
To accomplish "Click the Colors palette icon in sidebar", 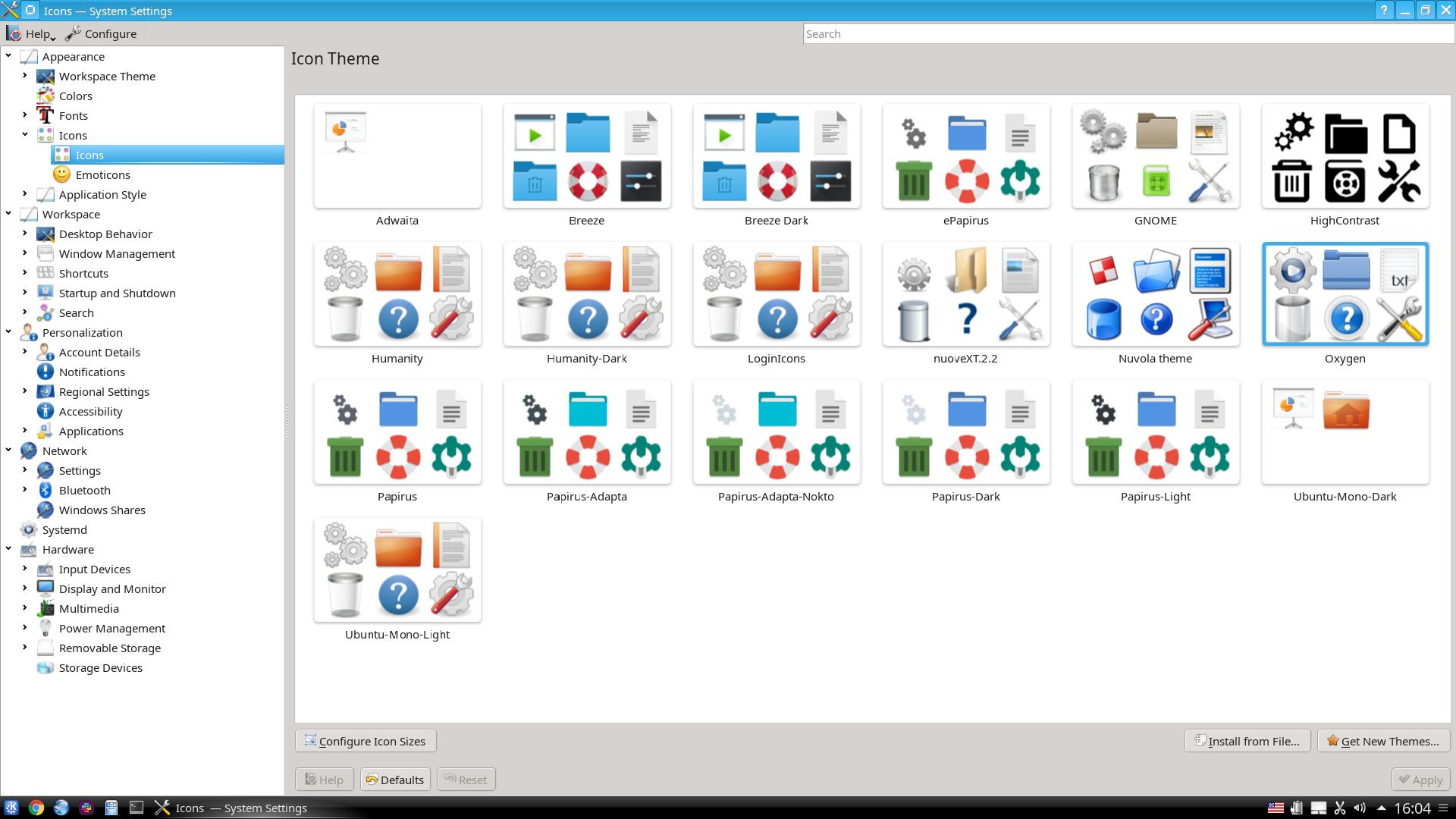I will point(45,96).
